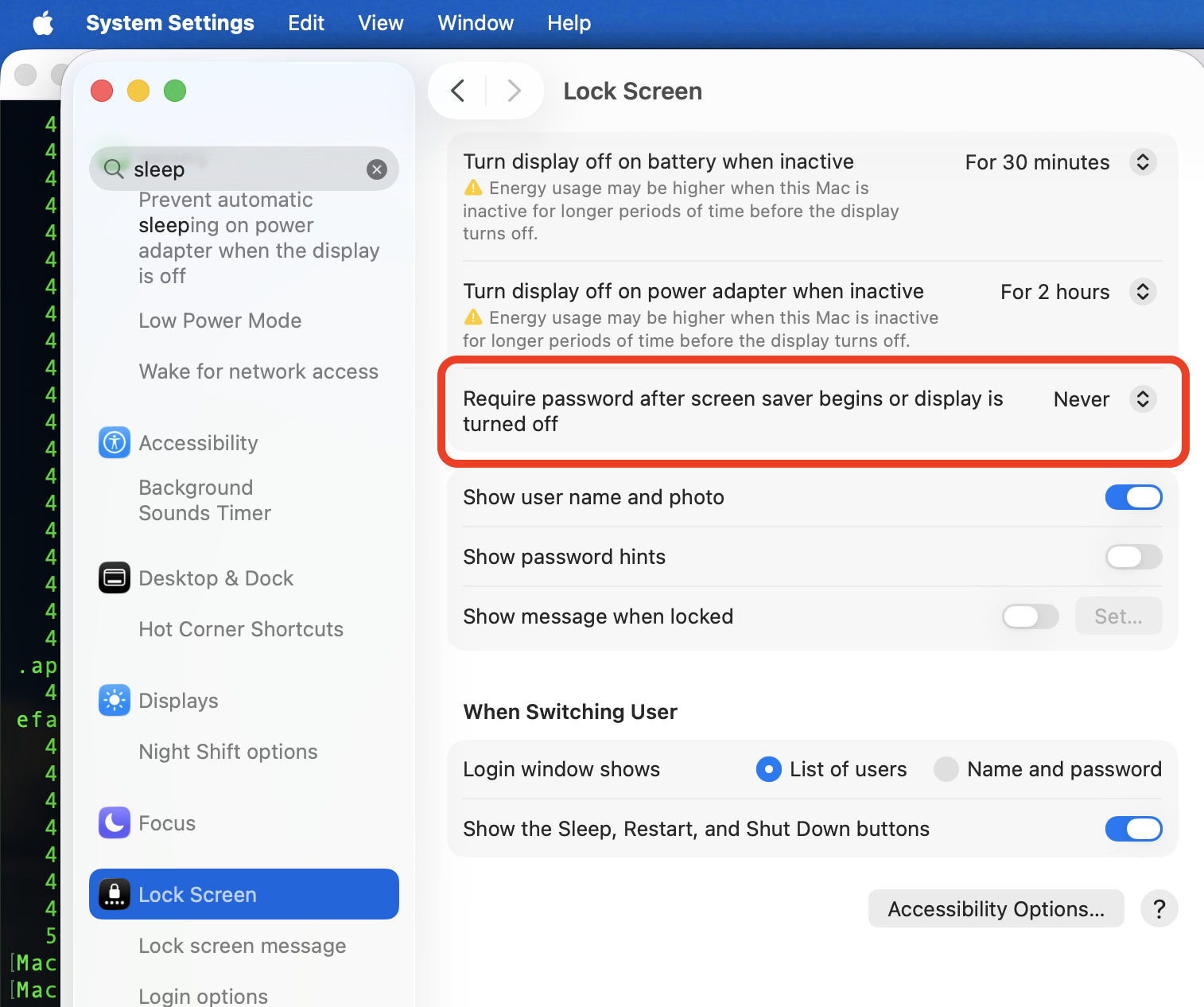The width and height of the screenshot is (1204, 1007).
Task: Open Accessibility settings icon
Action: click(115, 443)
